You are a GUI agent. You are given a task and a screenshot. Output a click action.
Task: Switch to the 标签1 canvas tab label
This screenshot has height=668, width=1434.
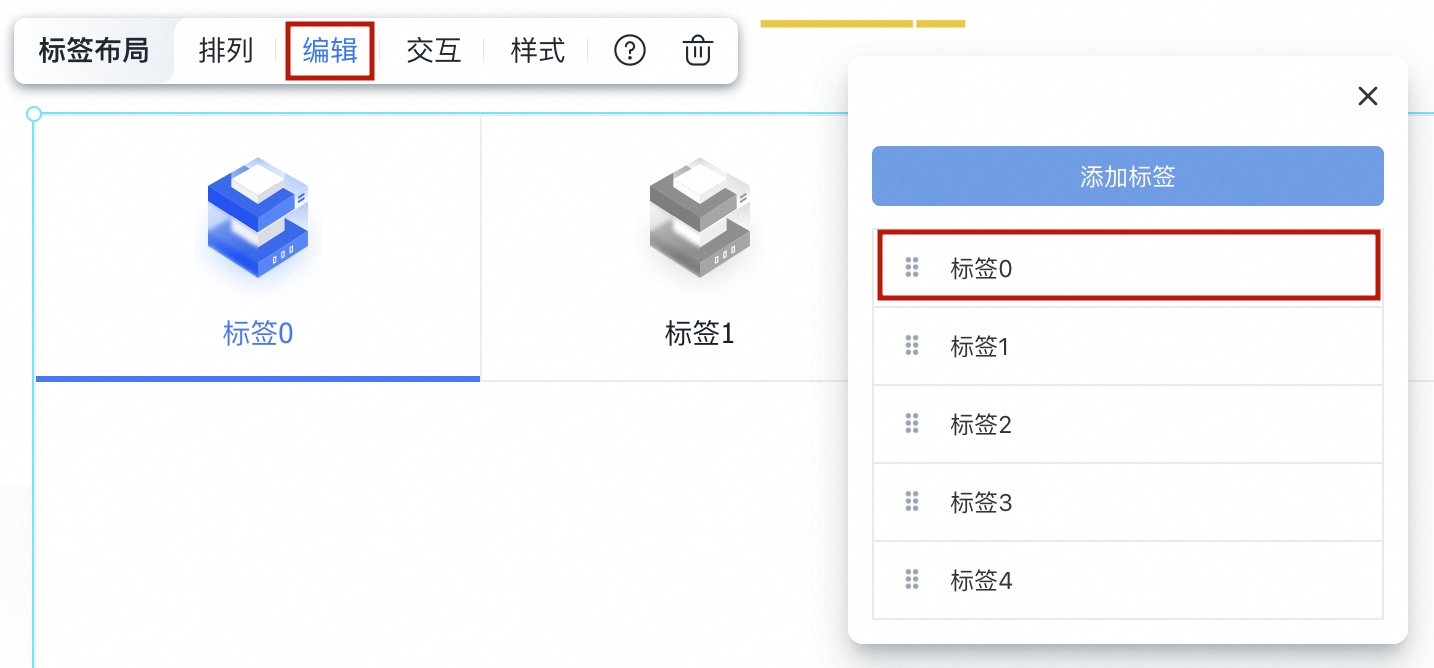(700, 333)
